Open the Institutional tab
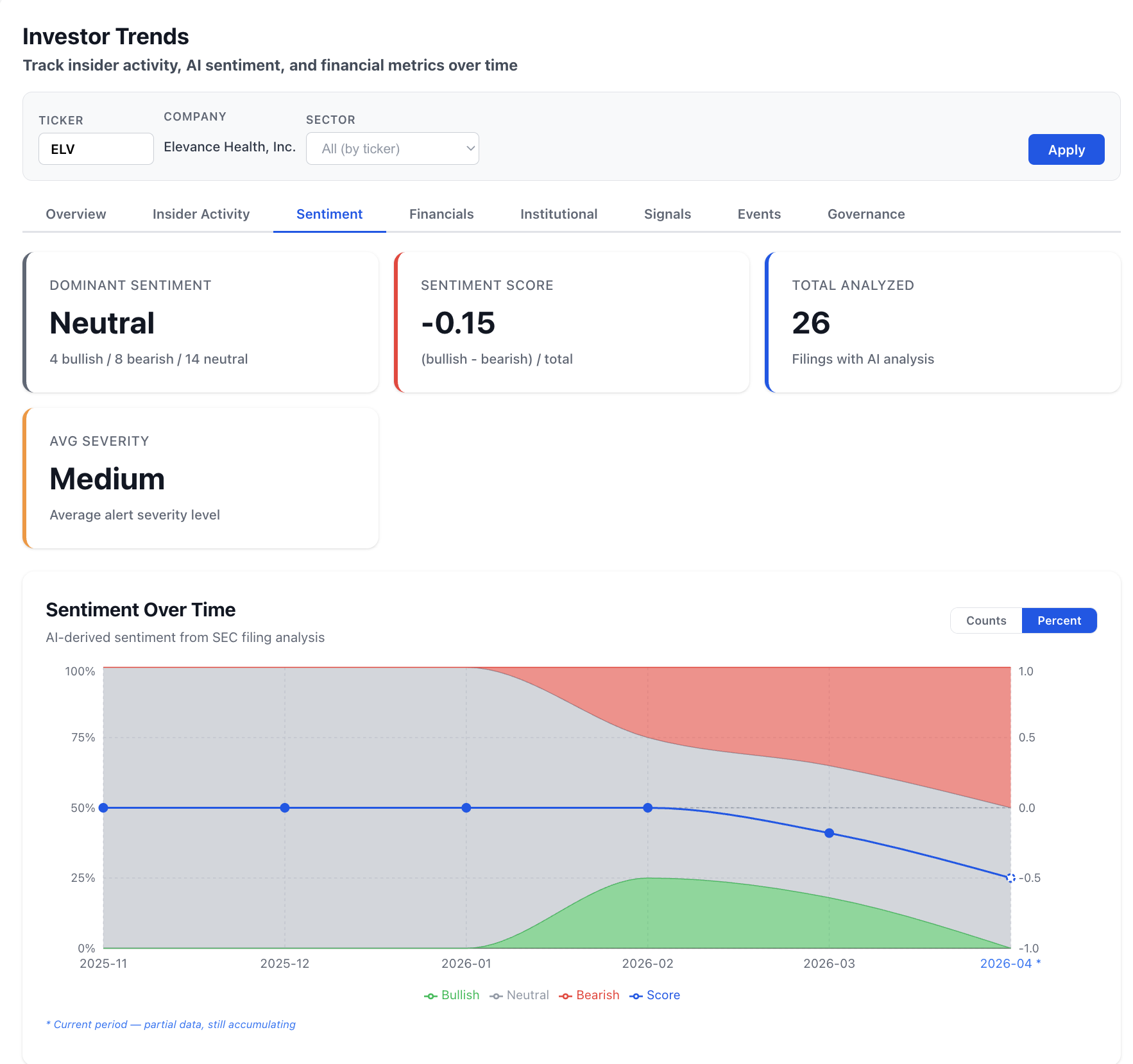The width and height of the screenshot is (1133, 1064). tap(559, 214)
